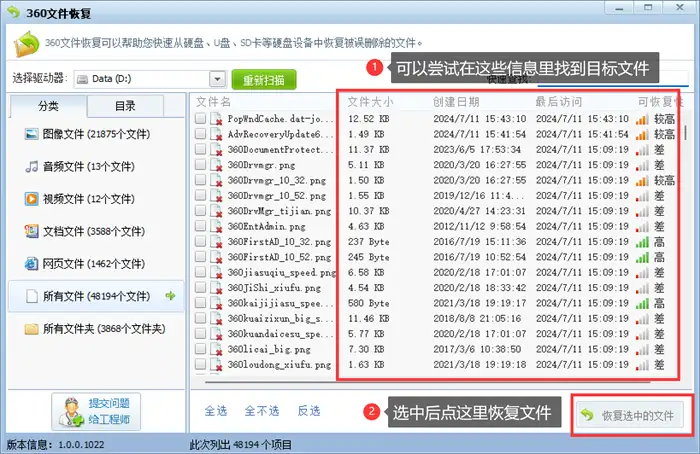Click the 音频文件 music note icon

coord(31,167)
